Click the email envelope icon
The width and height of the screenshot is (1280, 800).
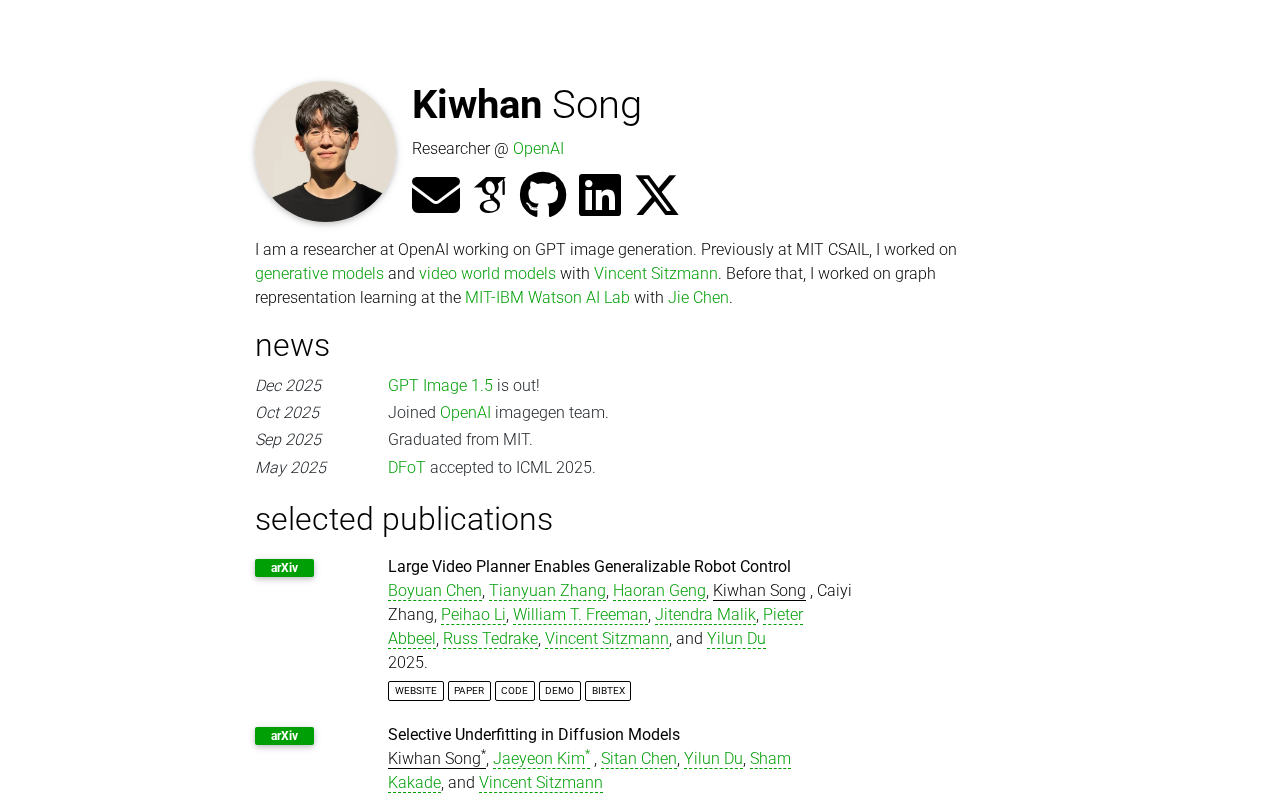click(436, 195)
